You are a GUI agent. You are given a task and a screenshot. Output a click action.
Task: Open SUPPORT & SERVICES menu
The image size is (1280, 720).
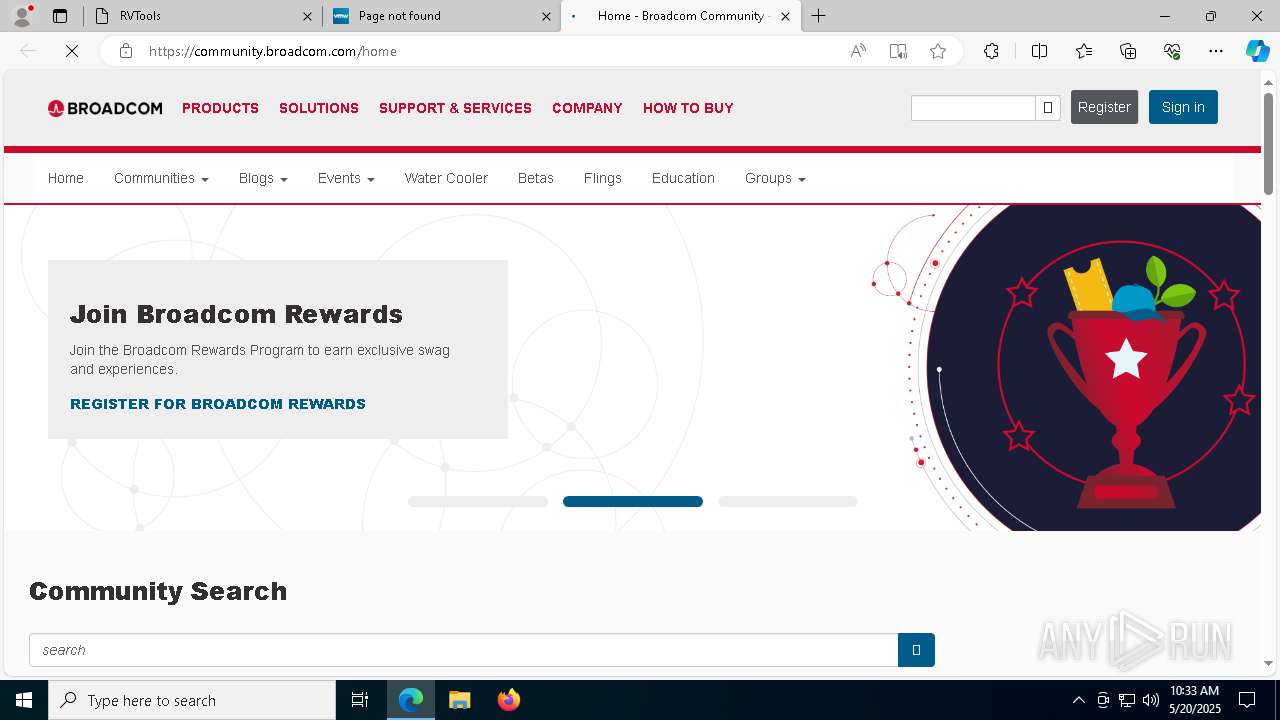(x=455, y=108)
